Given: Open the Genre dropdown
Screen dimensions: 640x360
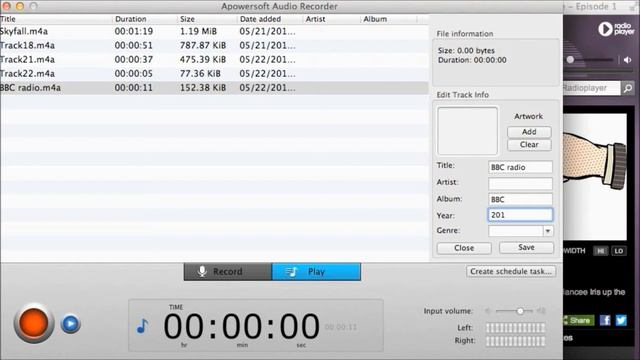Looking at the screenshot, I should (548, 231).
